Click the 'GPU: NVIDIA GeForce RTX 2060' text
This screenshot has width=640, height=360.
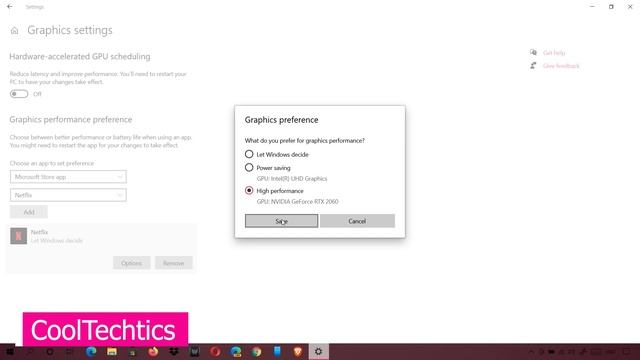(298, 202)
